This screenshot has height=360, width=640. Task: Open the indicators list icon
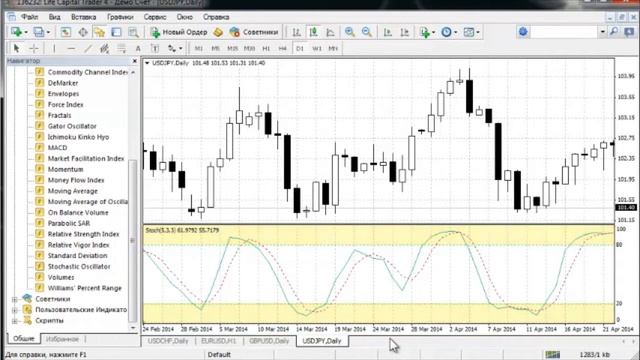(424, 32)
